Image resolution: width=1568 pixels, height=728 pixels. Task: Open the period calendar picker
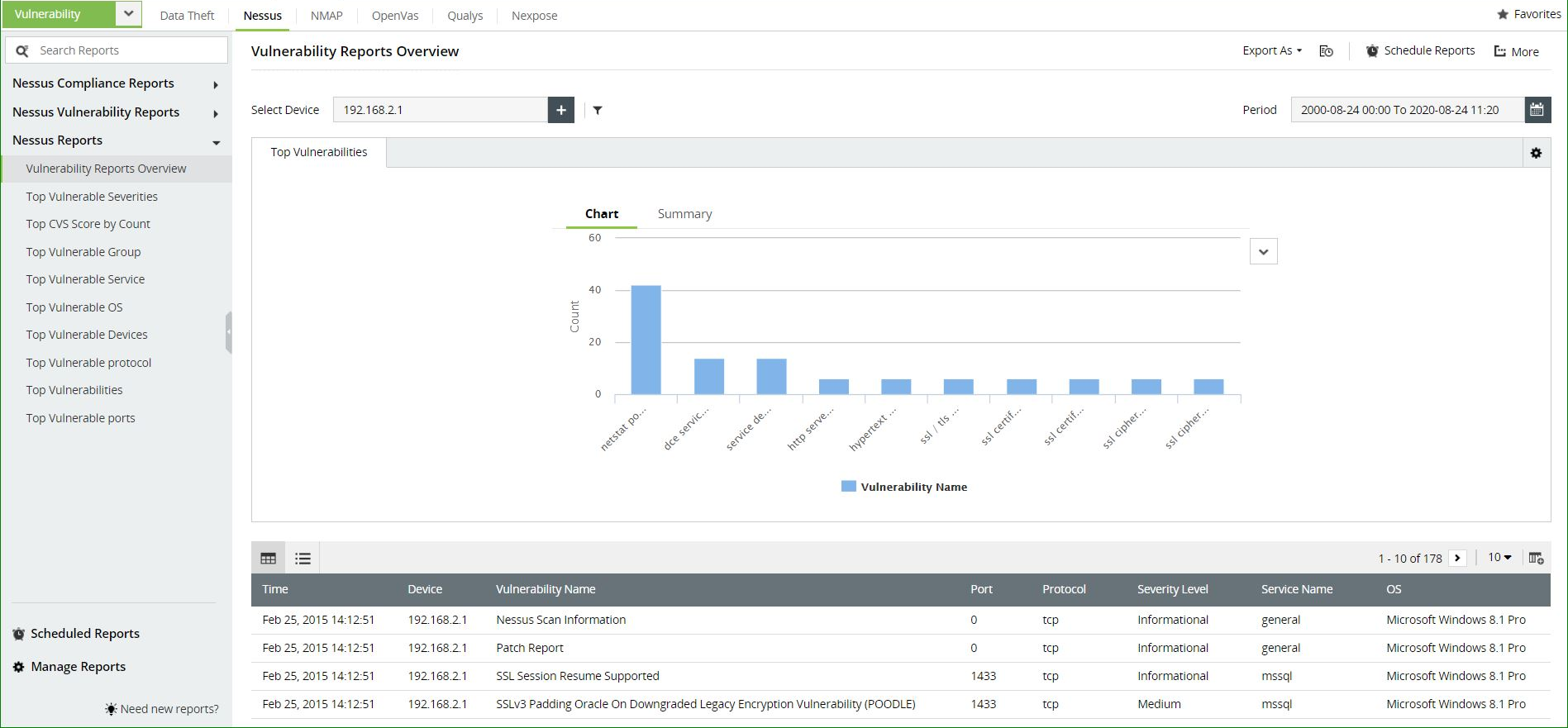click(x=1537, y=110)
